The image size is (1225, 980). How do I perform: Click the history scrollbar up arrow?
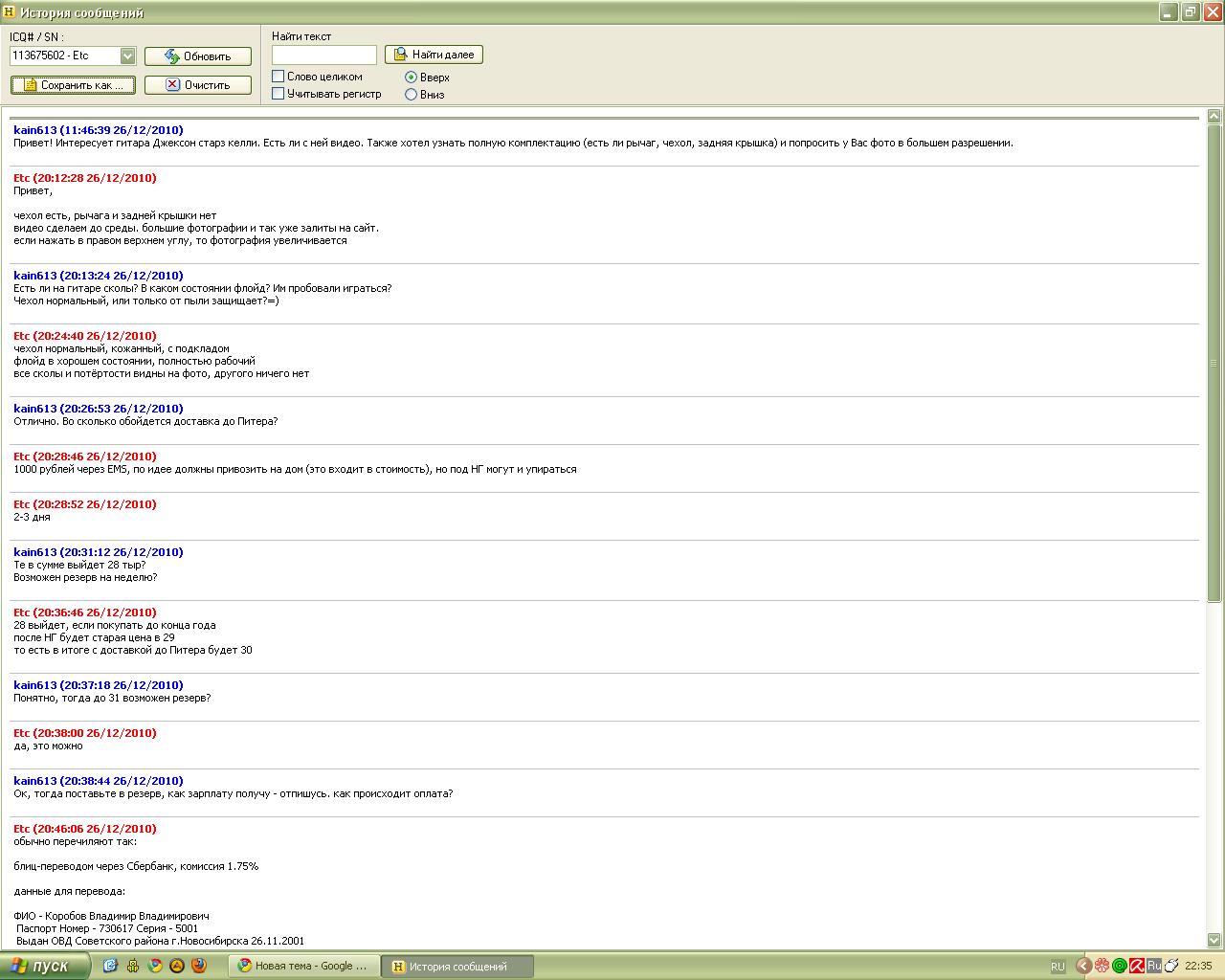pos(1214,117)
